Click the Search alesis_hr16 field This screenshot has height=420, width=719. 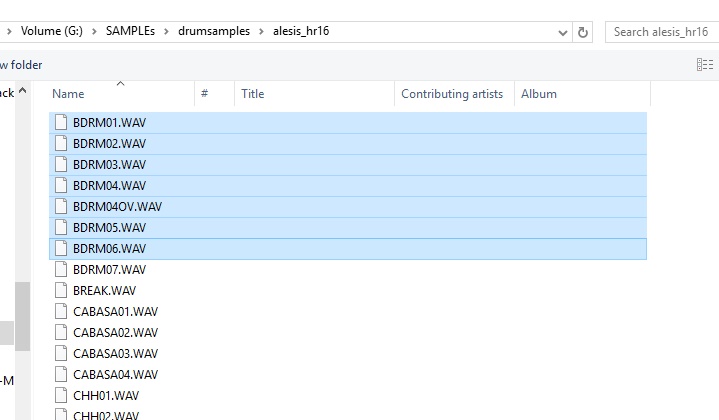(x=662, y=32)
